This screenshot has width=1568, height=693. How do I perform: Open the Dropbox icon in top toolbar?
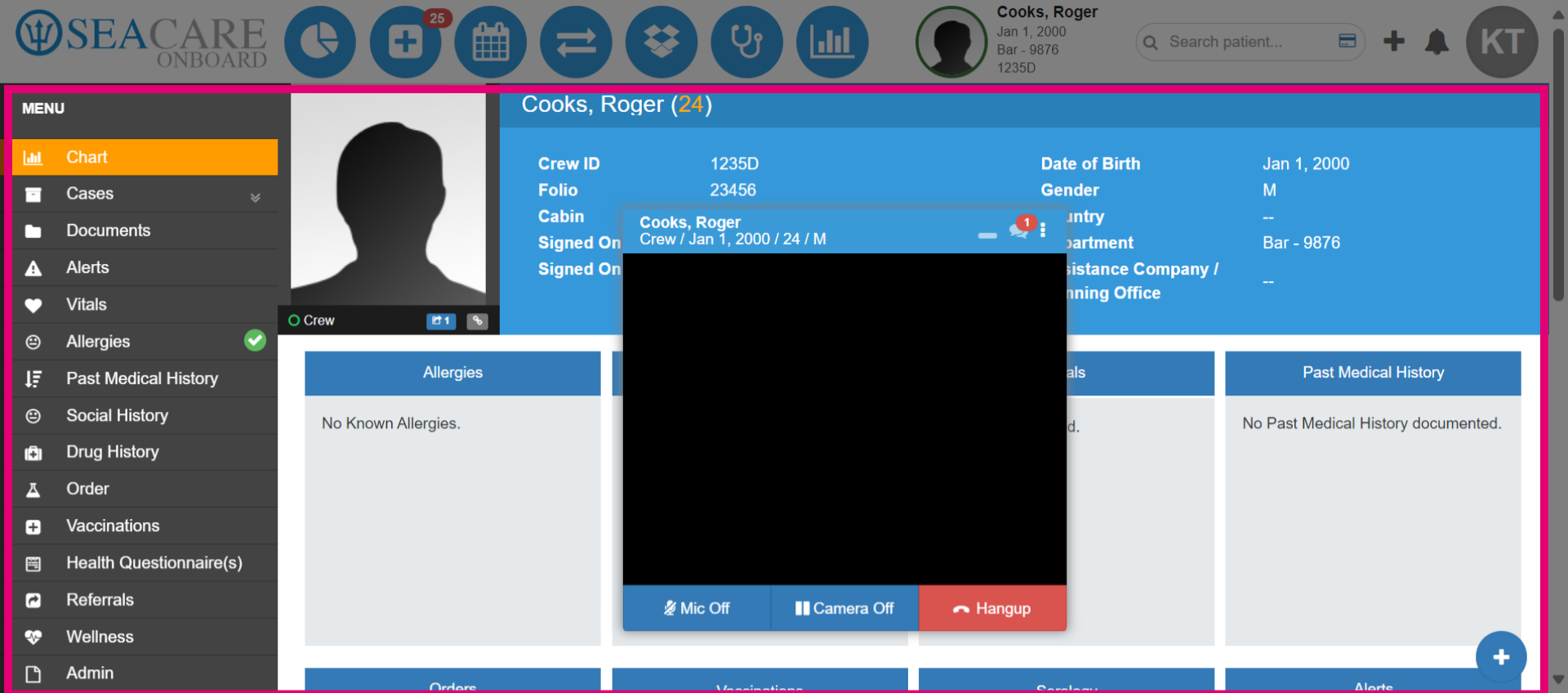click(661, 42)
